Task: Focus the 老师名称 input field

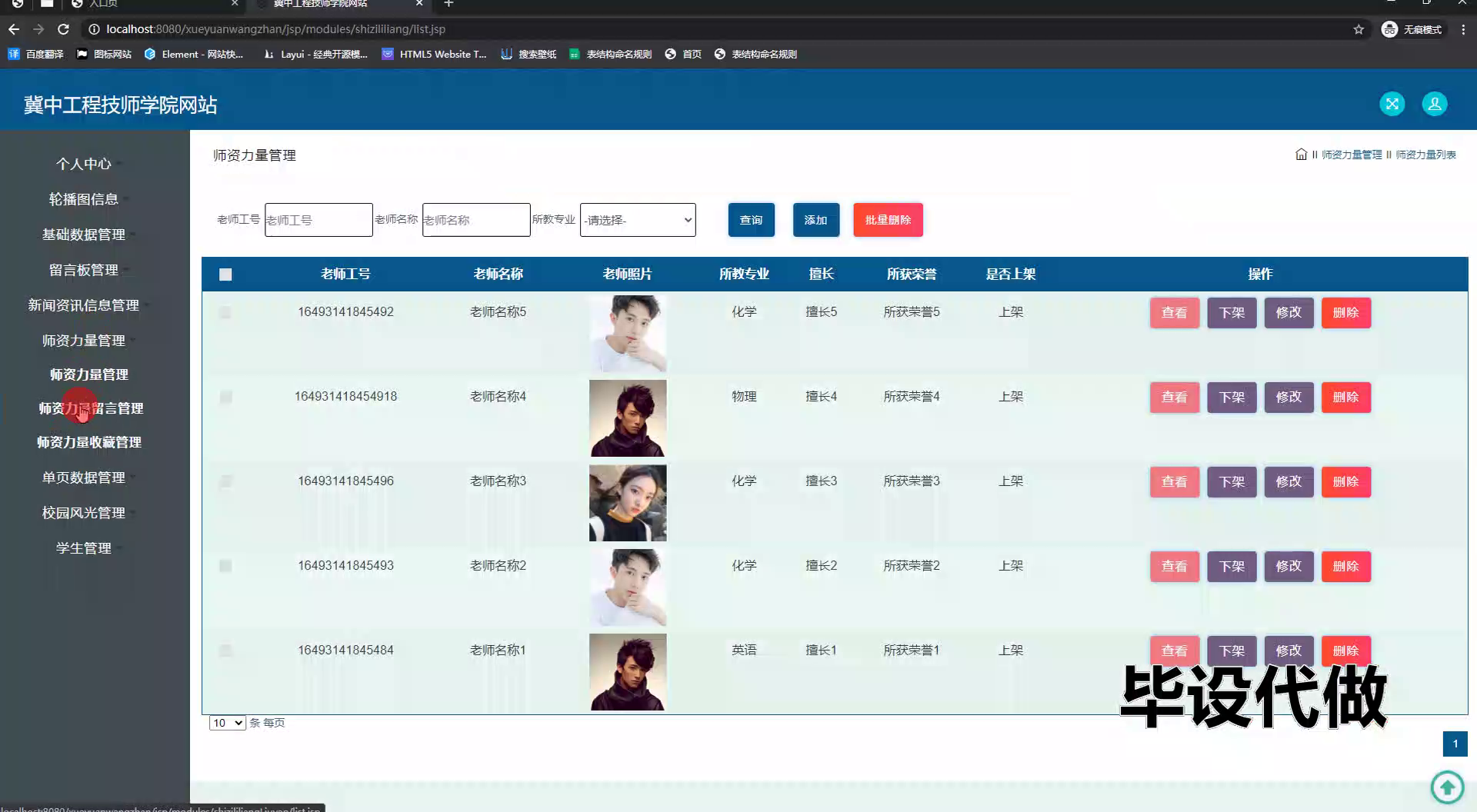Action: click(476, 220)
